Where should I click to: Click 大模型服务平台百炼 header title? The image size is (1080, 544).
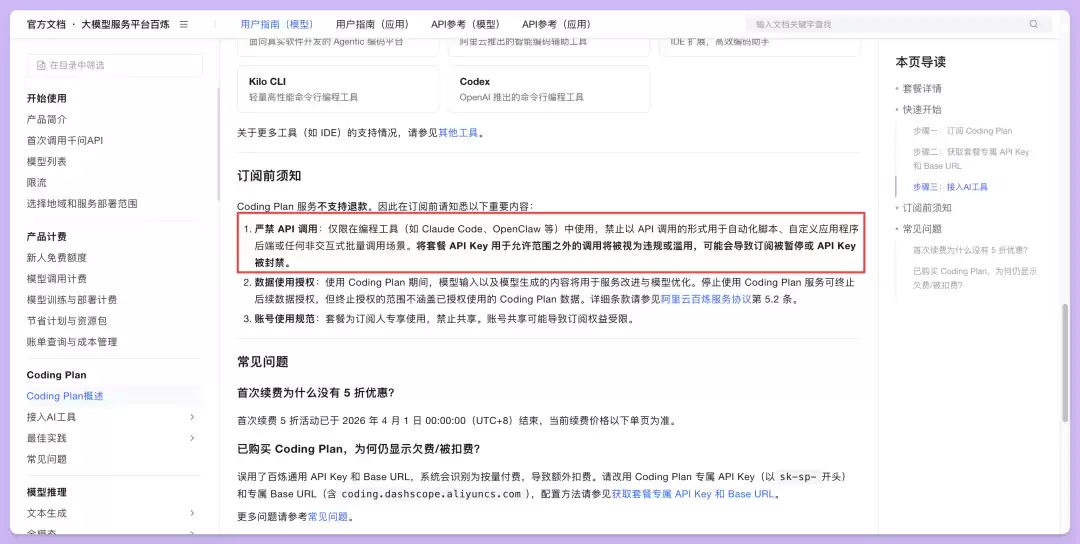(x=125, y=24)
